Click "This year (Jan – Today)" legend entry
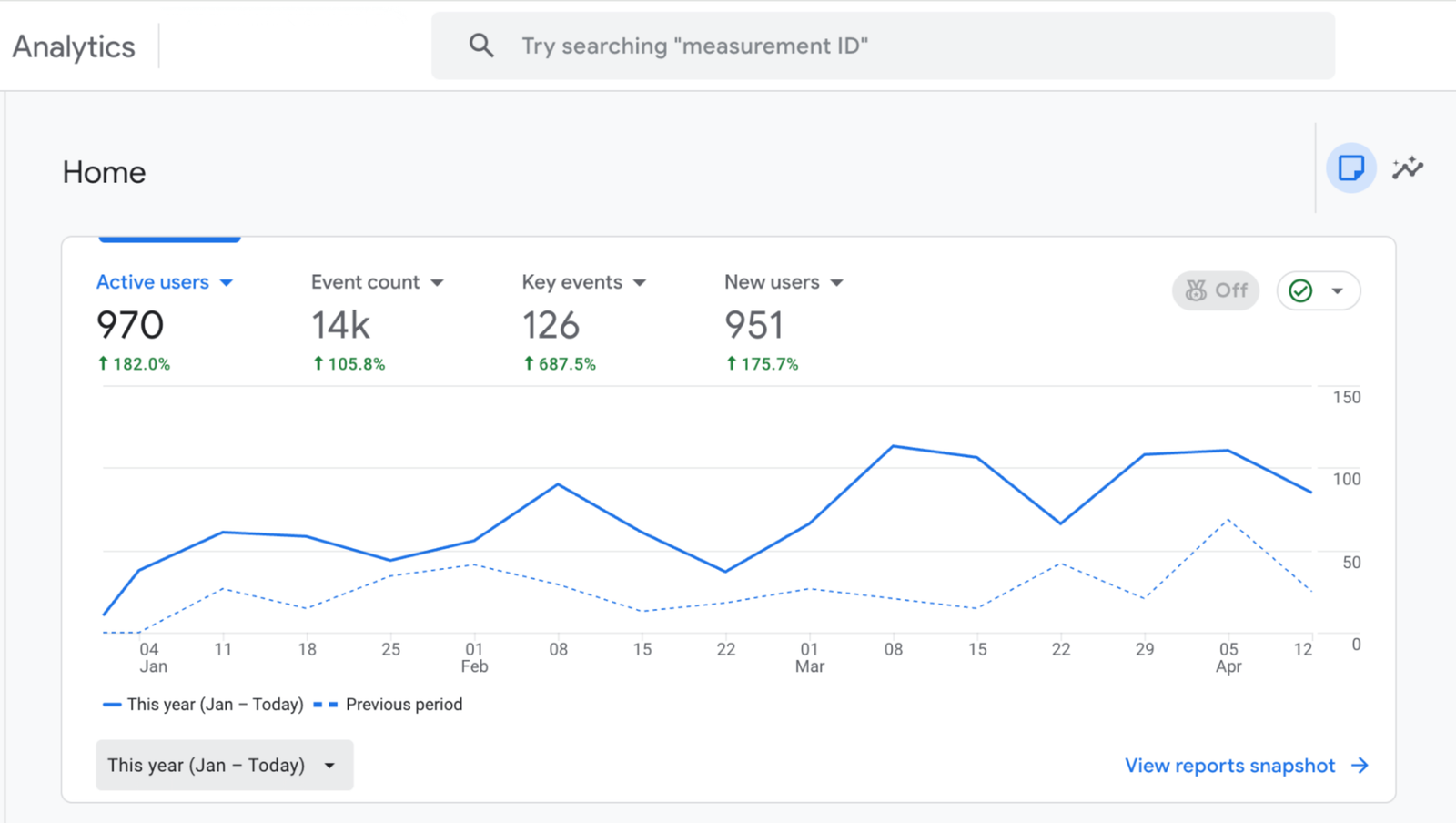1456x823 pixels. (203, 705)
